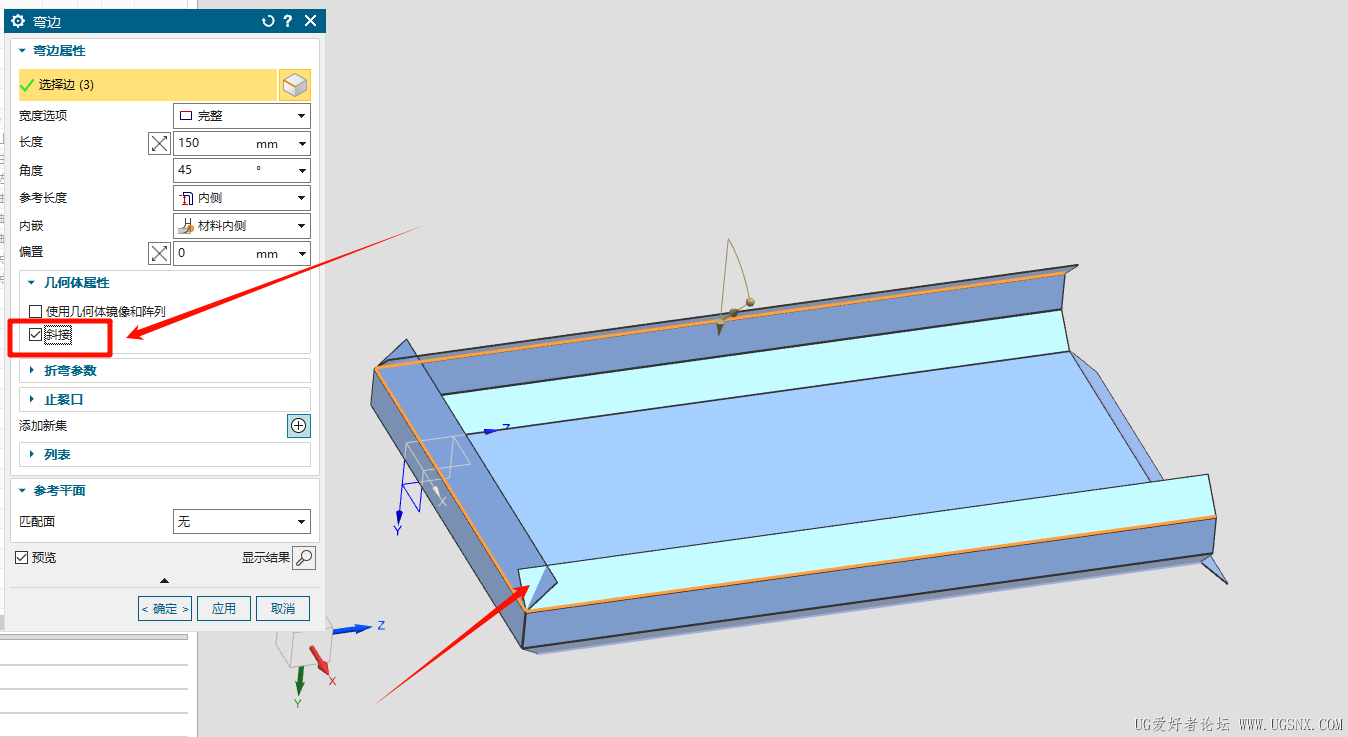
Task: Open the 内嵌 dropdown showing 材料内侧
Action: pyautogui.click(x=242, y=226)
